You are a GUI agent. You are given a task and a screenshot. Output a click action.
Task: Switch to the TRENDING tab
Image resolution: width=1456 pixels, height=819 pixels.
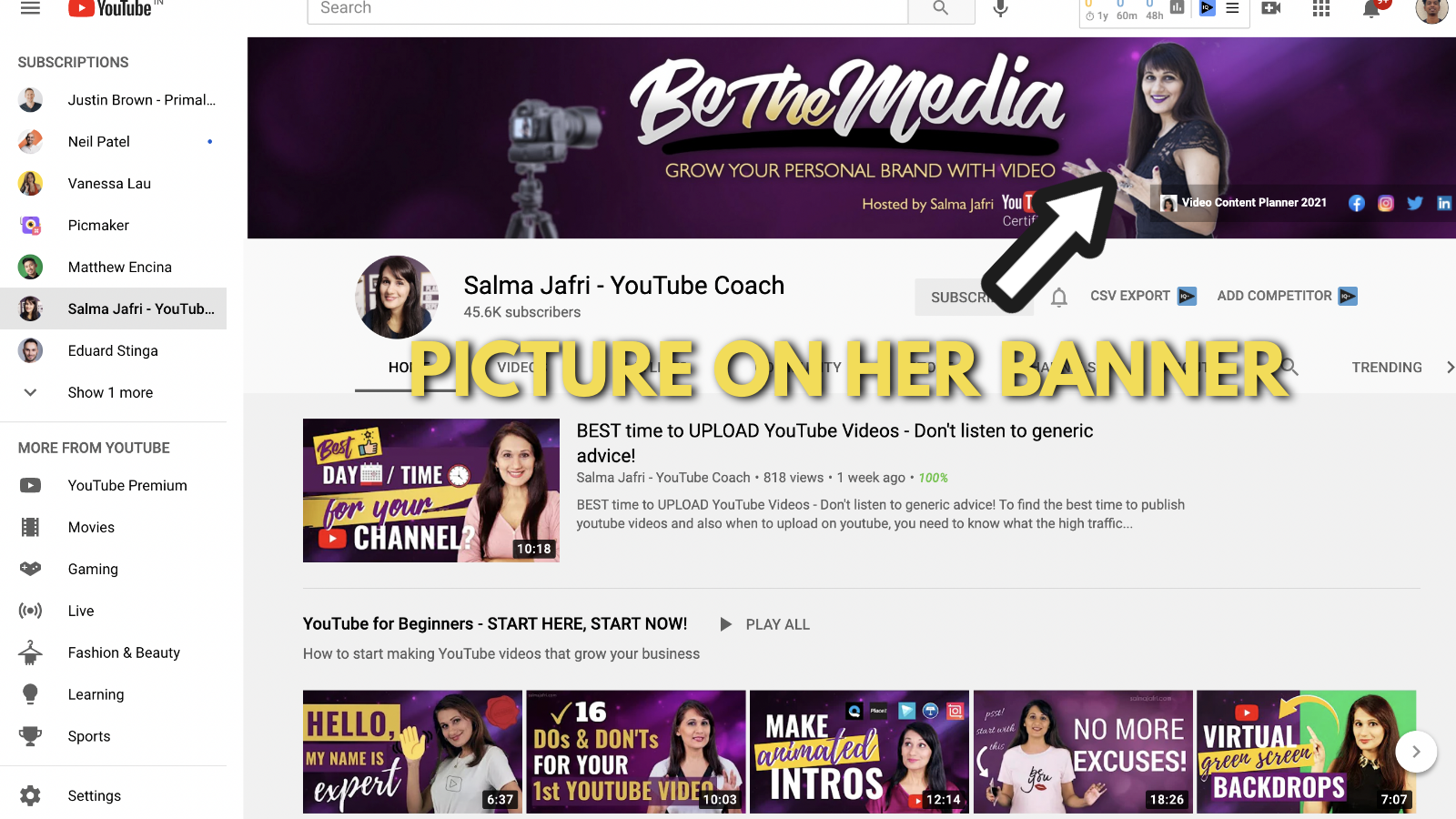click(1386, 368)
